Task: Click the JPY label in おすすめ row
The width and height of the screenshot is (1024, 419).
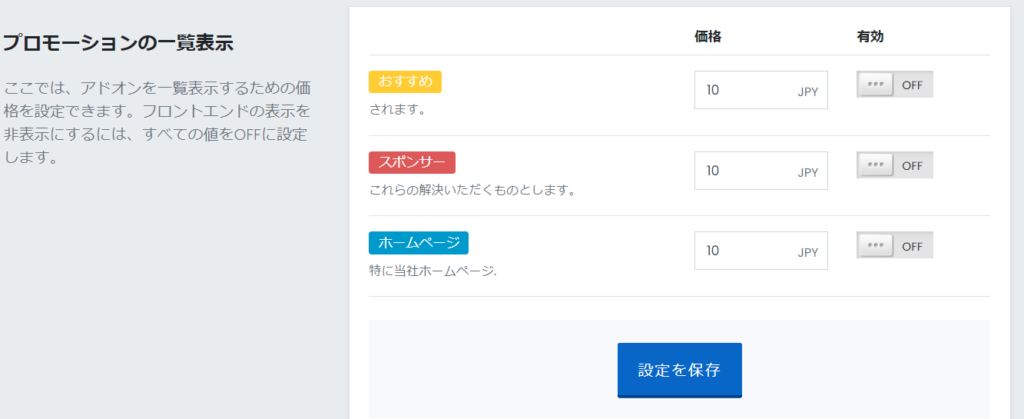Action: (x=807, y=92)
